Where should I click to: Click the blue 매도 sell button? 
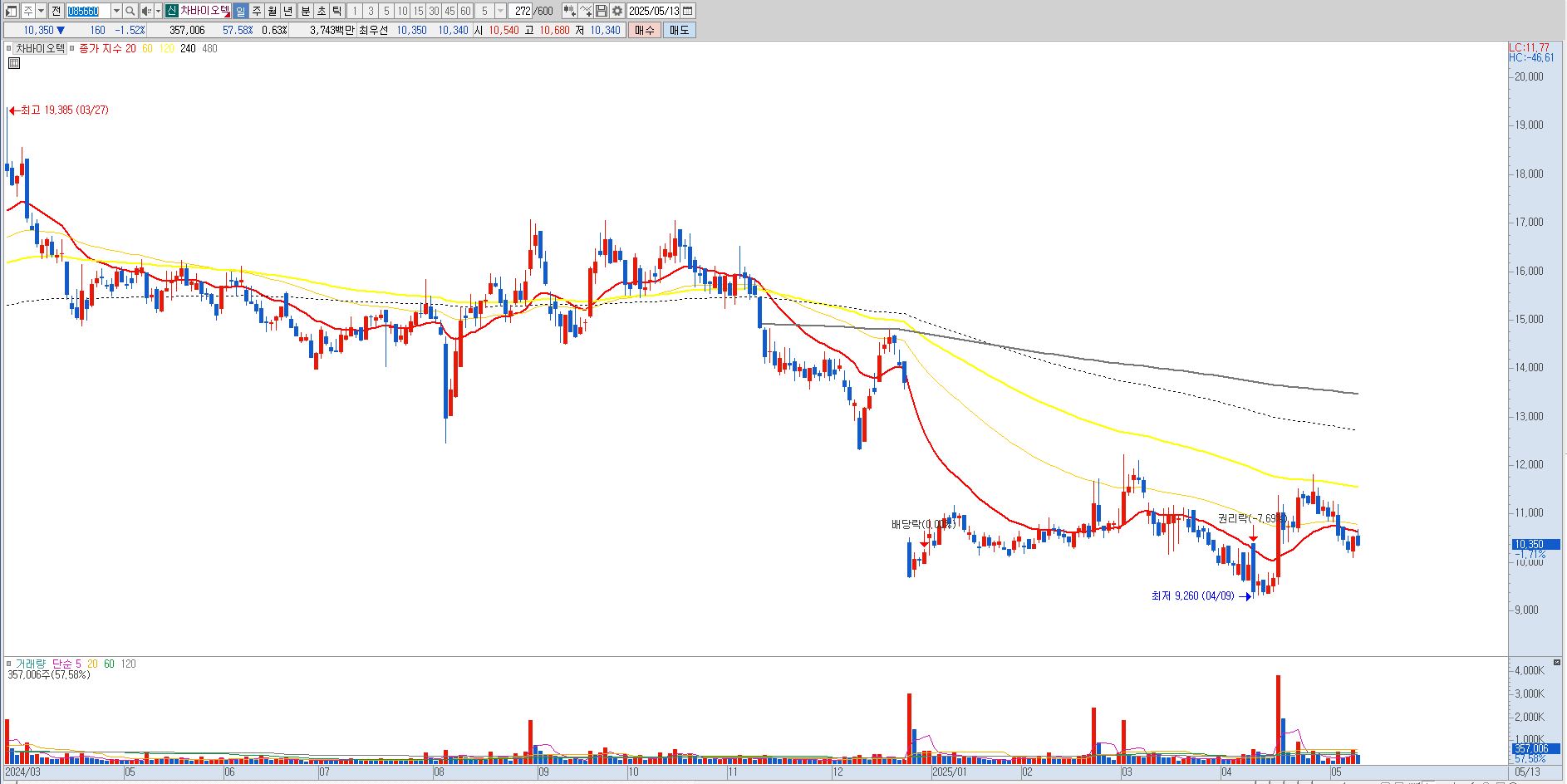click(x=679, y=30)
